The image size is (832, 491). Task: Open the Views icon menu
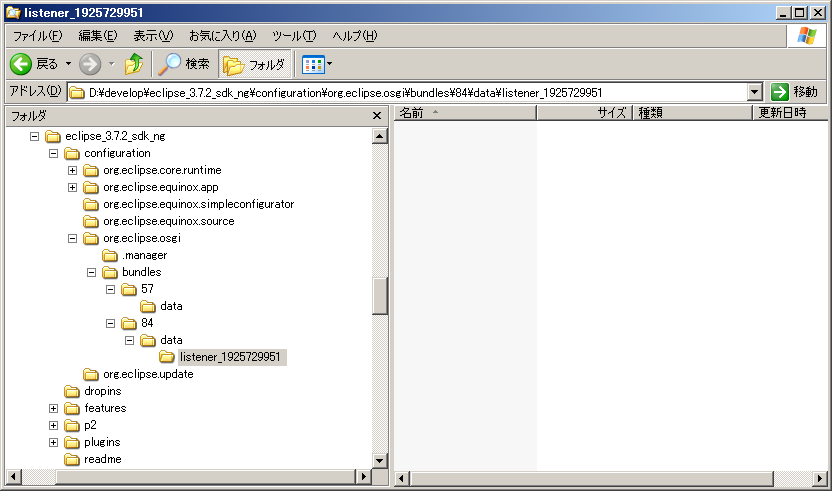click(x=313, y=65)
